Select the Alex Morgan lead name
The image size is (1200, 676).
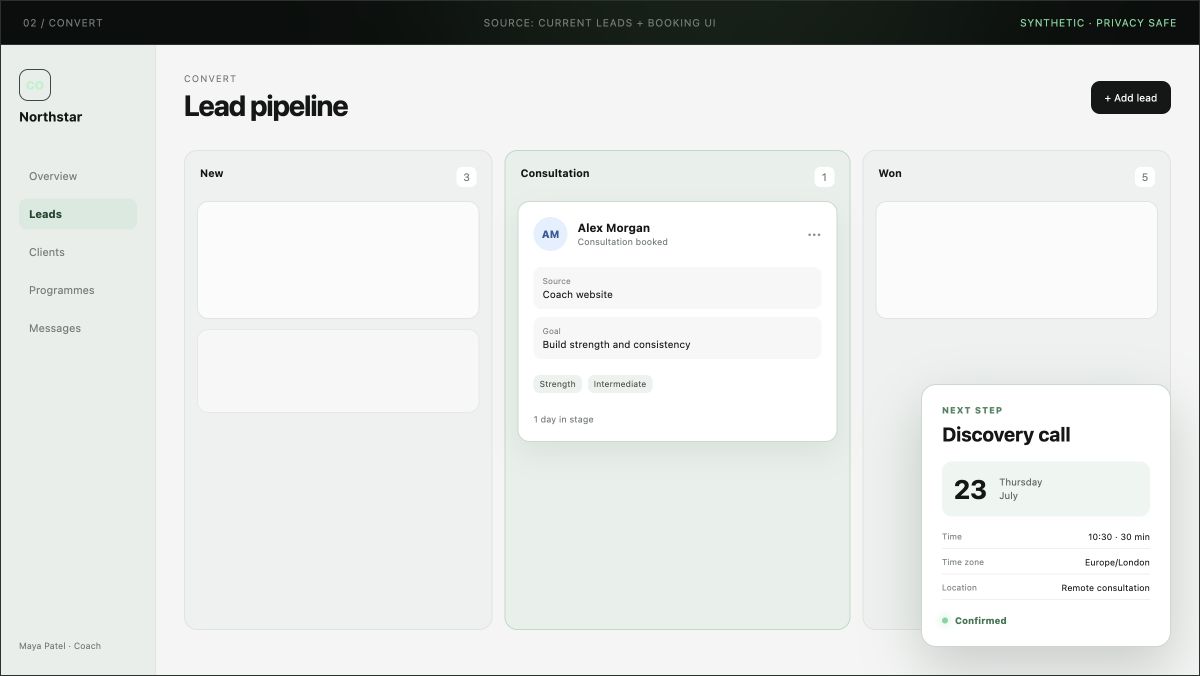click(x=614, y=228)
